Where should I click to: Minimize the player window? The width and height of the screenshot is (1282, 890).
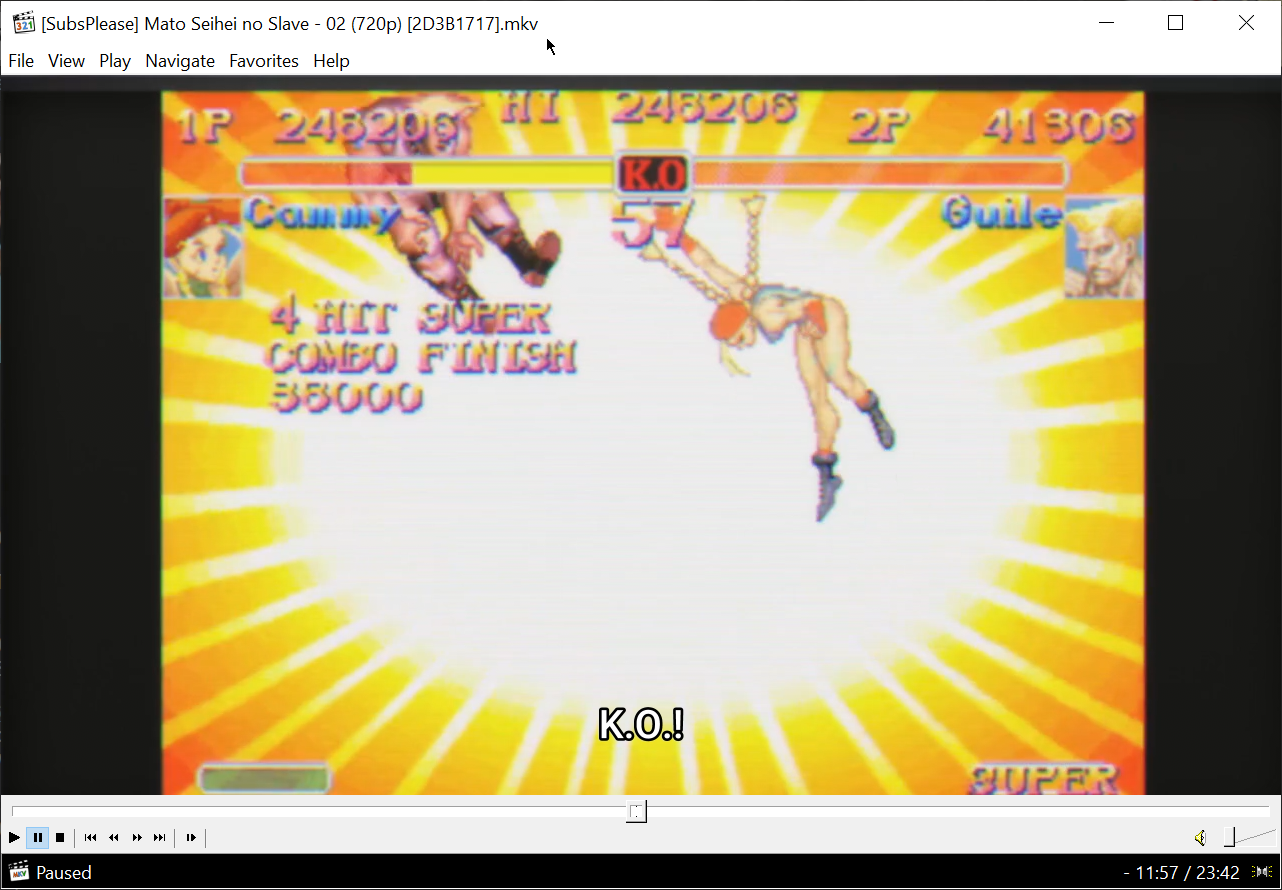(x=1106, y=23)
